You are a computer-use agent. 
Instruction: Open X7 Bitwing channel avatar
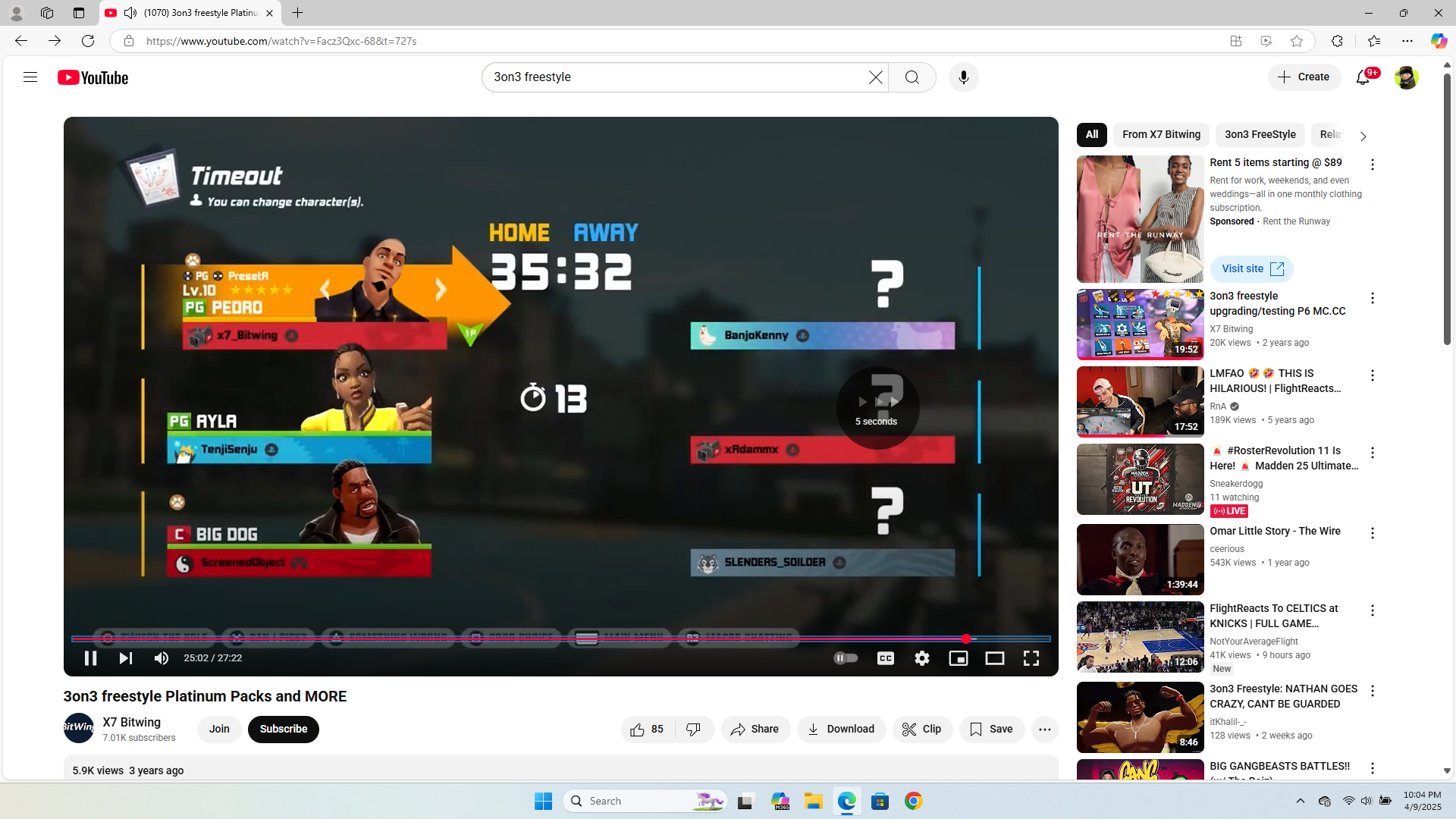[x=79, y=728]
